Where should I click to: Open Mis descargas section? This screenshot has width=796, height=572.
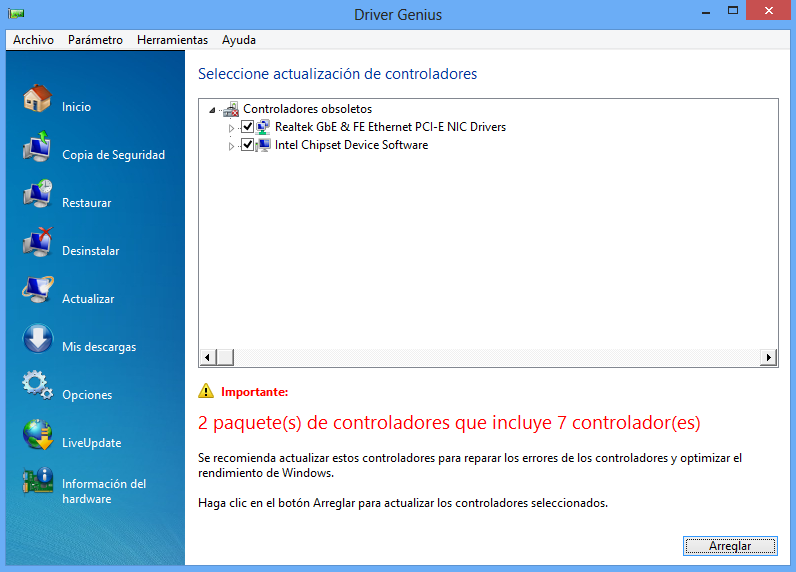[x=100, y=347]
